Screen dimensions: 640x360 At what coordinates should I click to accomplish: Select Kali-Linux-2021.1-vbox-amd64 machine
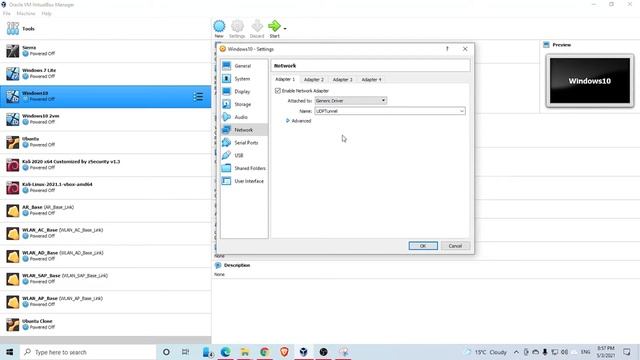pos(105,188)
